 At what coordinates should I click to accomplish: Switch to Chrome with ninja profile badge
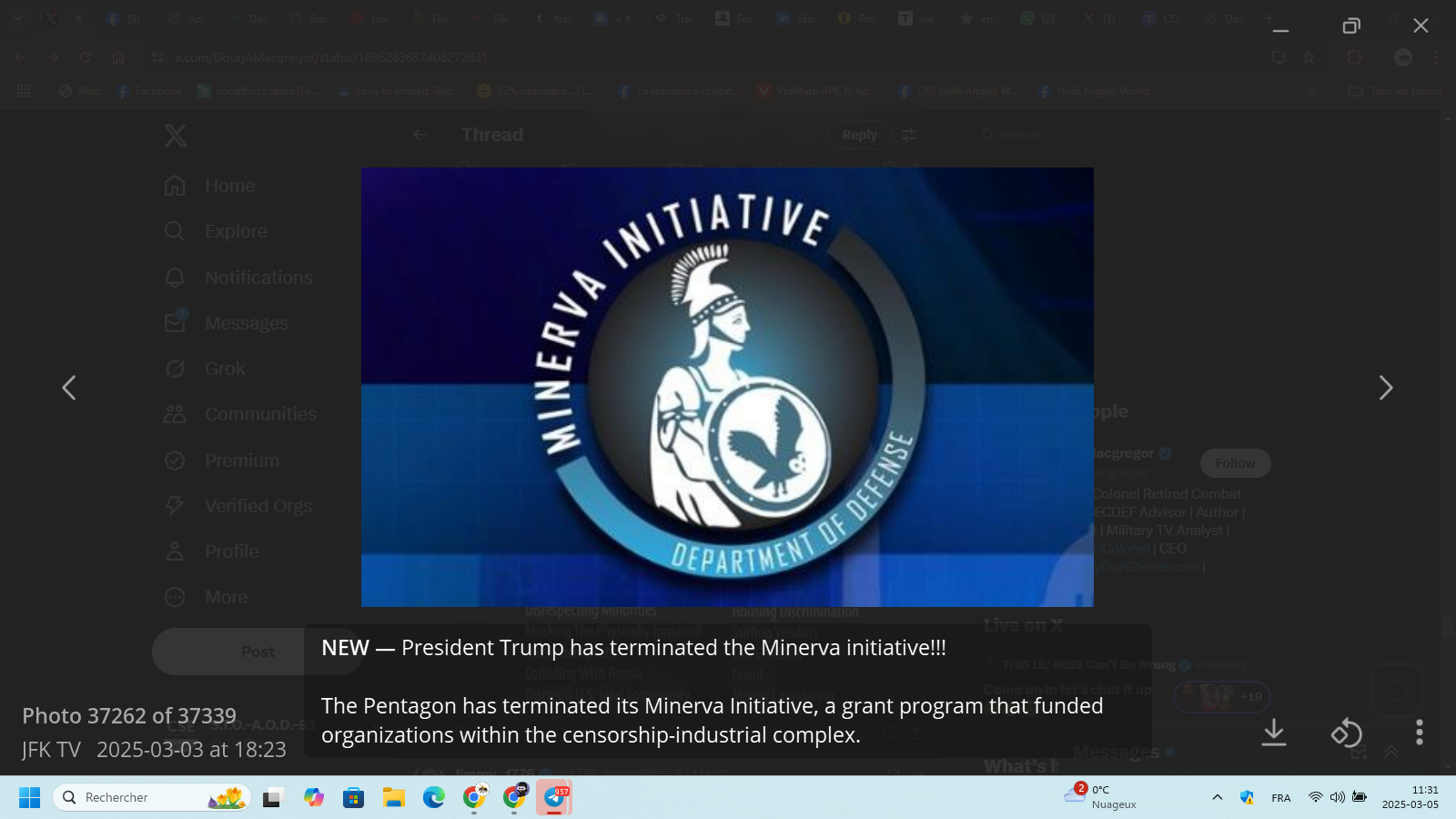515,798
